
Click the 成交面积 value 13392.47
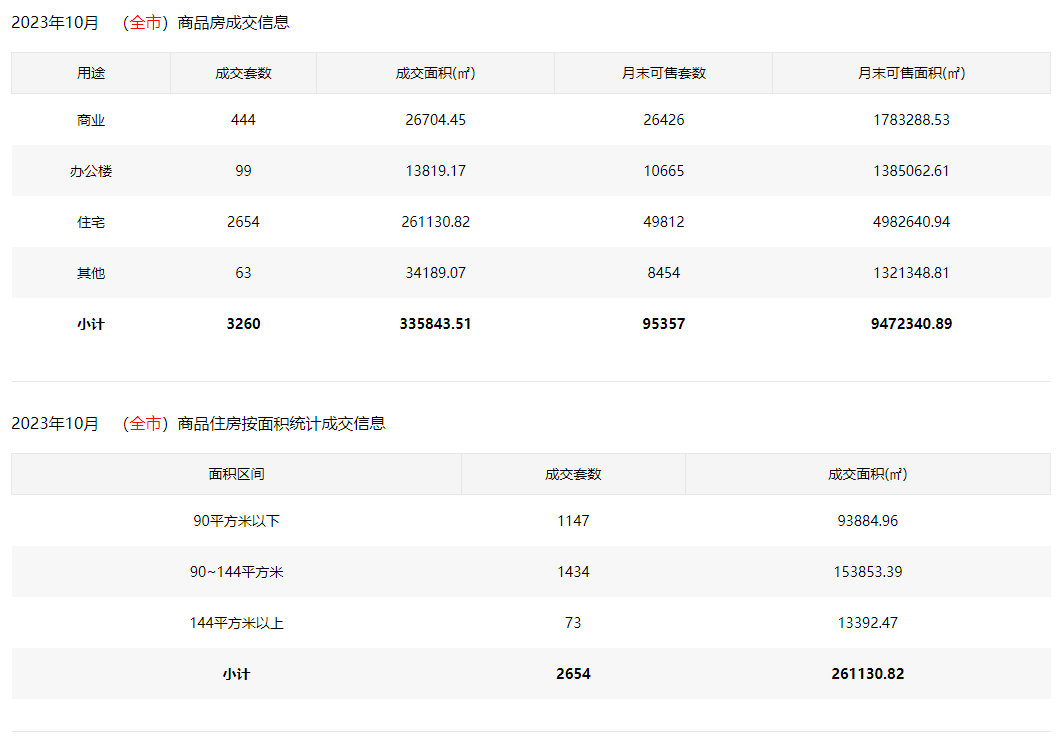(867, 623)
